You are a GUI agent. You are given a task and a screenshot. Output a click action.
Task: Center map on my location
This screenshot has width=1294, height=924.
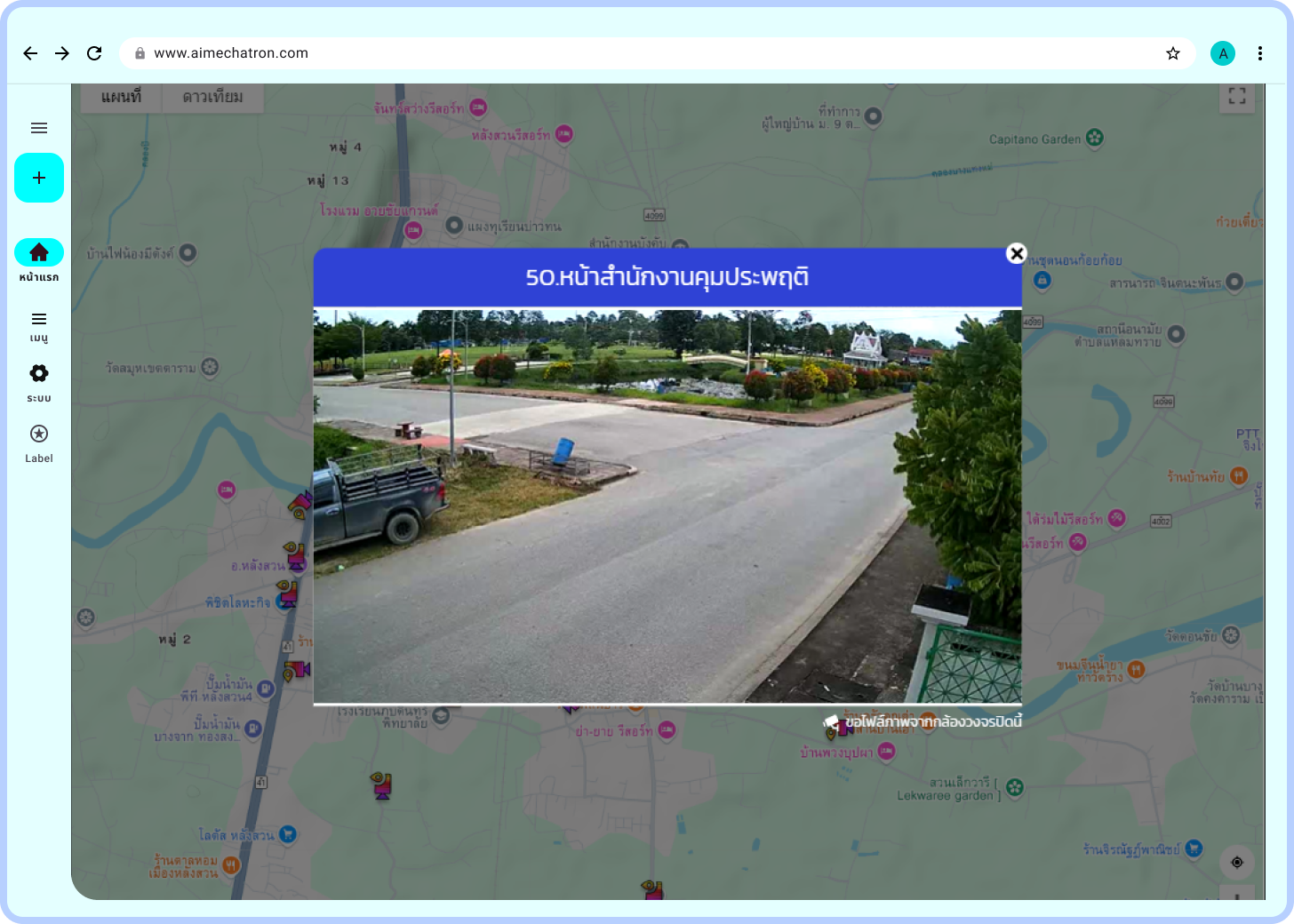[1237, 862]
